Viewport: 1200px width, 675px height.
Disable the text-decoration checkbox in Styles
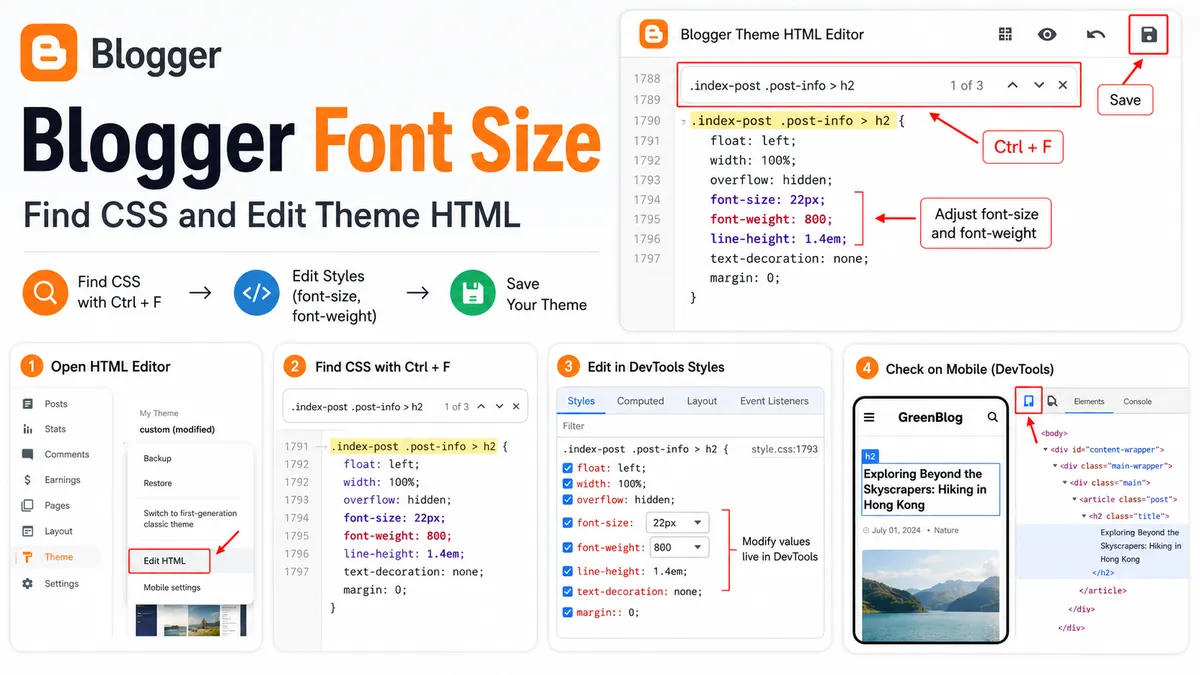click(568, 591)
